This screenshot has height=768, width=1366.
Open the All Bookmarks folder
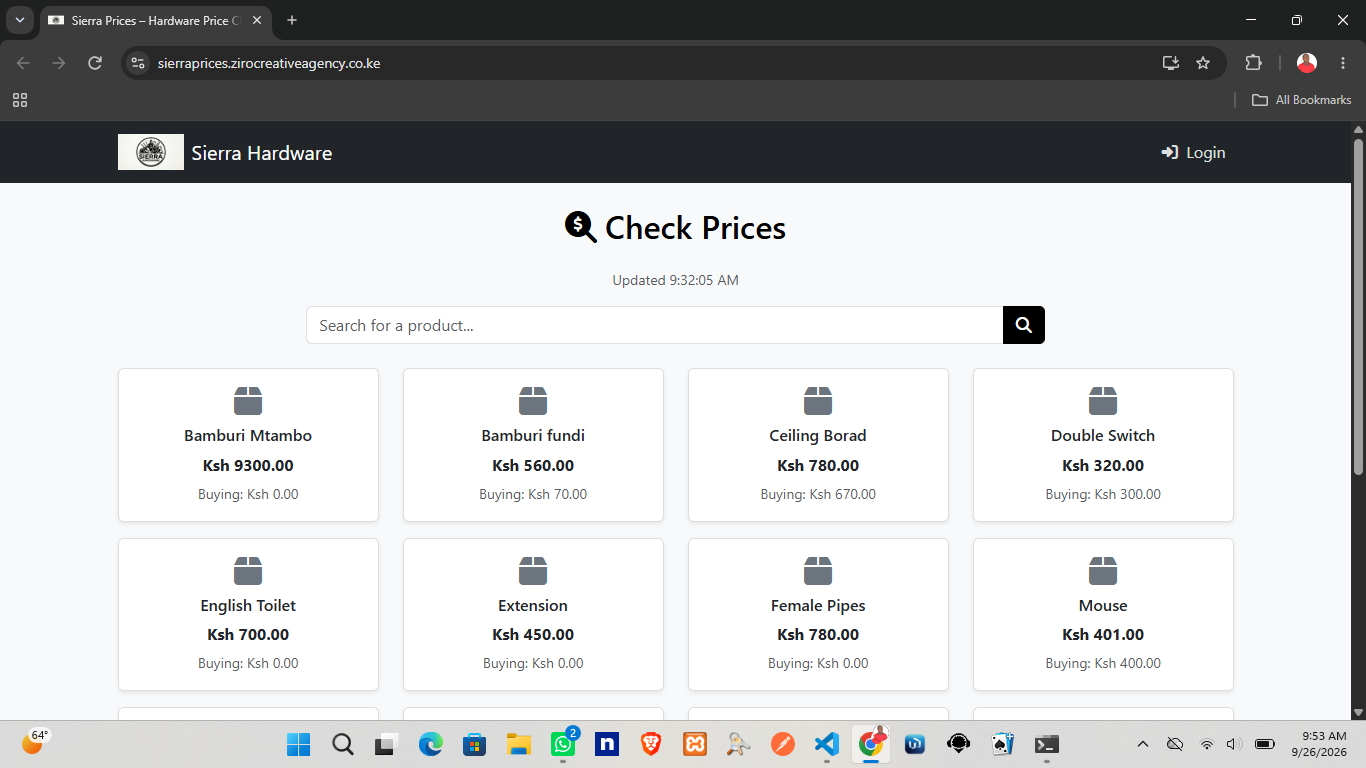point(1302,100)
